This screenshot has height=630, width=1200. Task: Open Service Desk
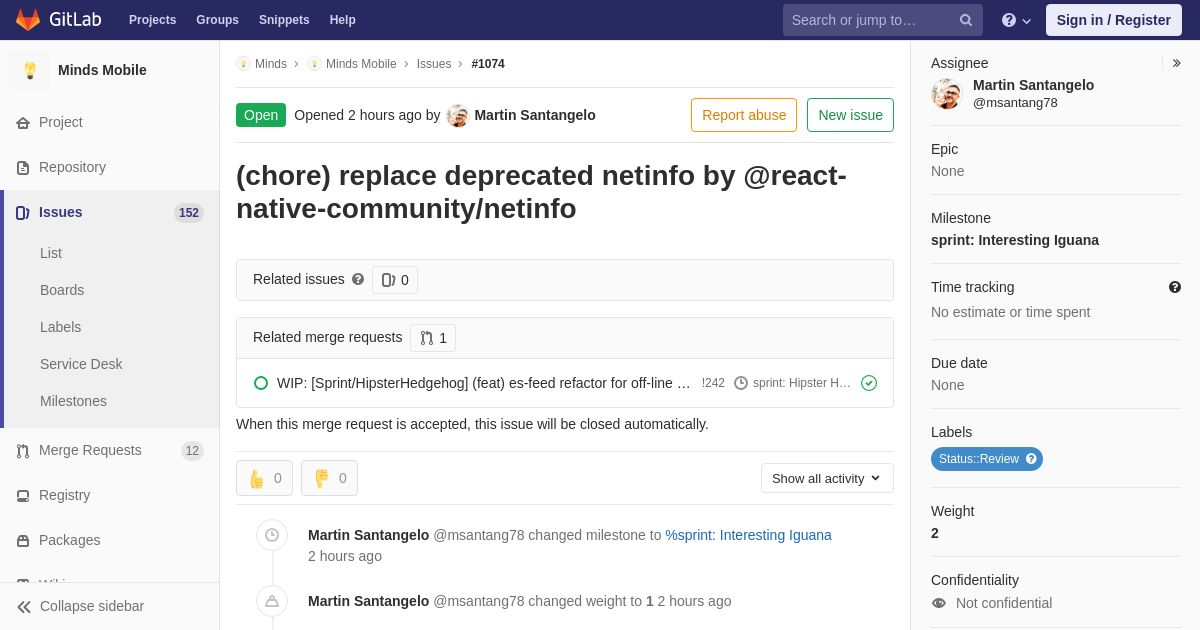pyautogui.click(x=81, y=364)
